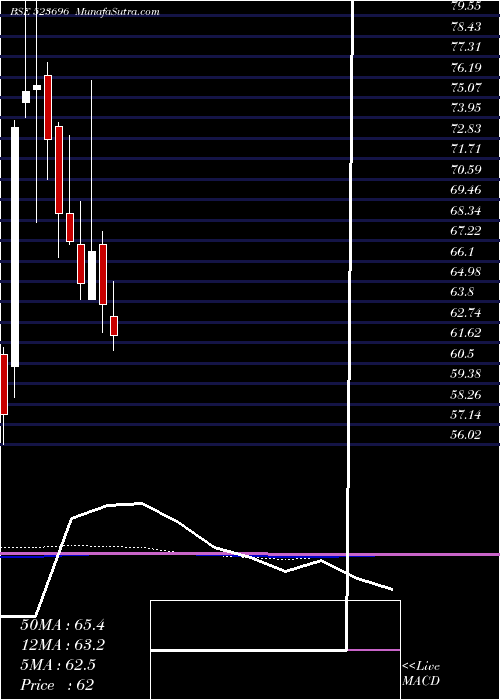500x700 pixels.
Task: Click the 56.02 price axis label
Action: point(467,435)
